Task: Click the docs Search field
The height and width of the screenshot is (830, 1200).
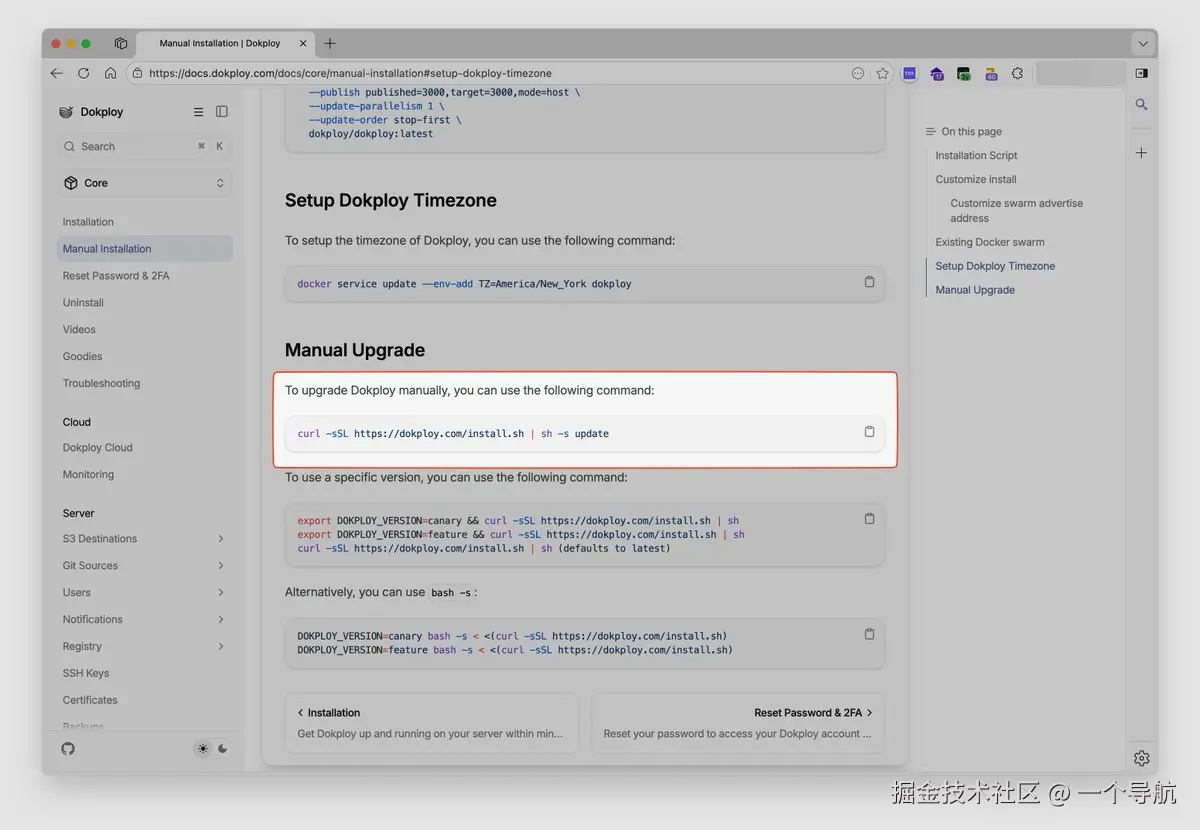Action: tap(145, 146)
